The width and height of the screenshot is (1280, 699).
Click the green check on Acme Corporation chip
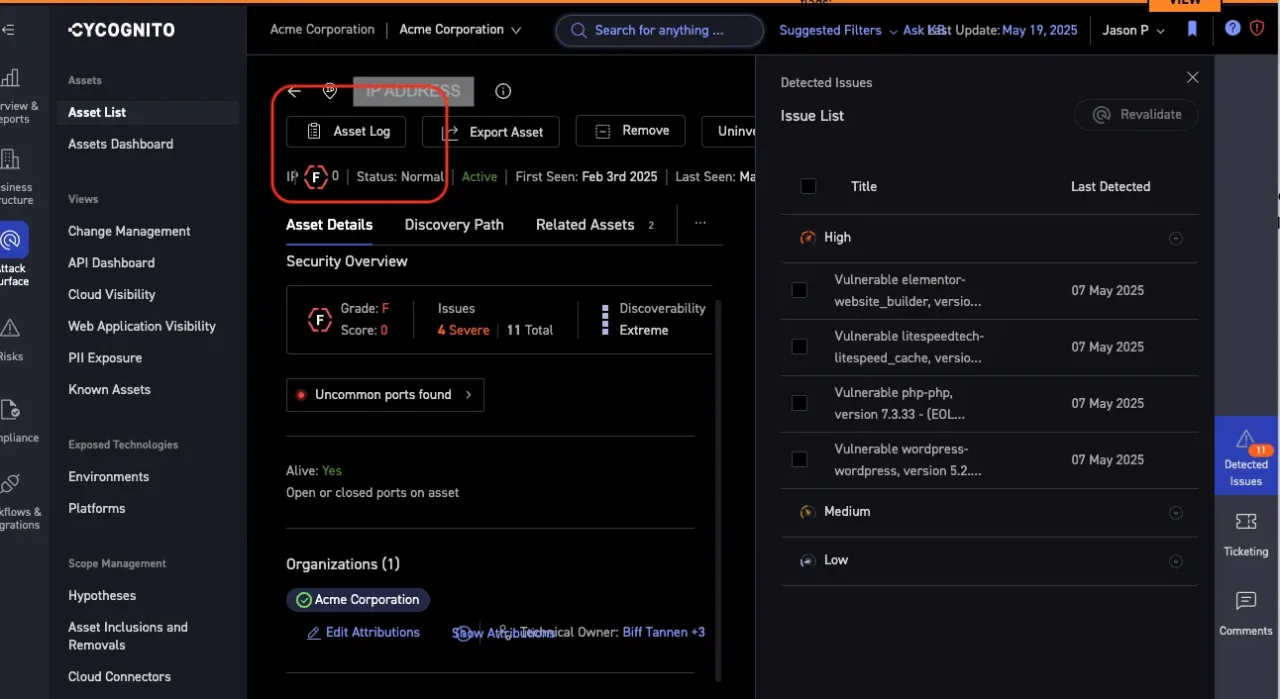click(x=304, y=600)
